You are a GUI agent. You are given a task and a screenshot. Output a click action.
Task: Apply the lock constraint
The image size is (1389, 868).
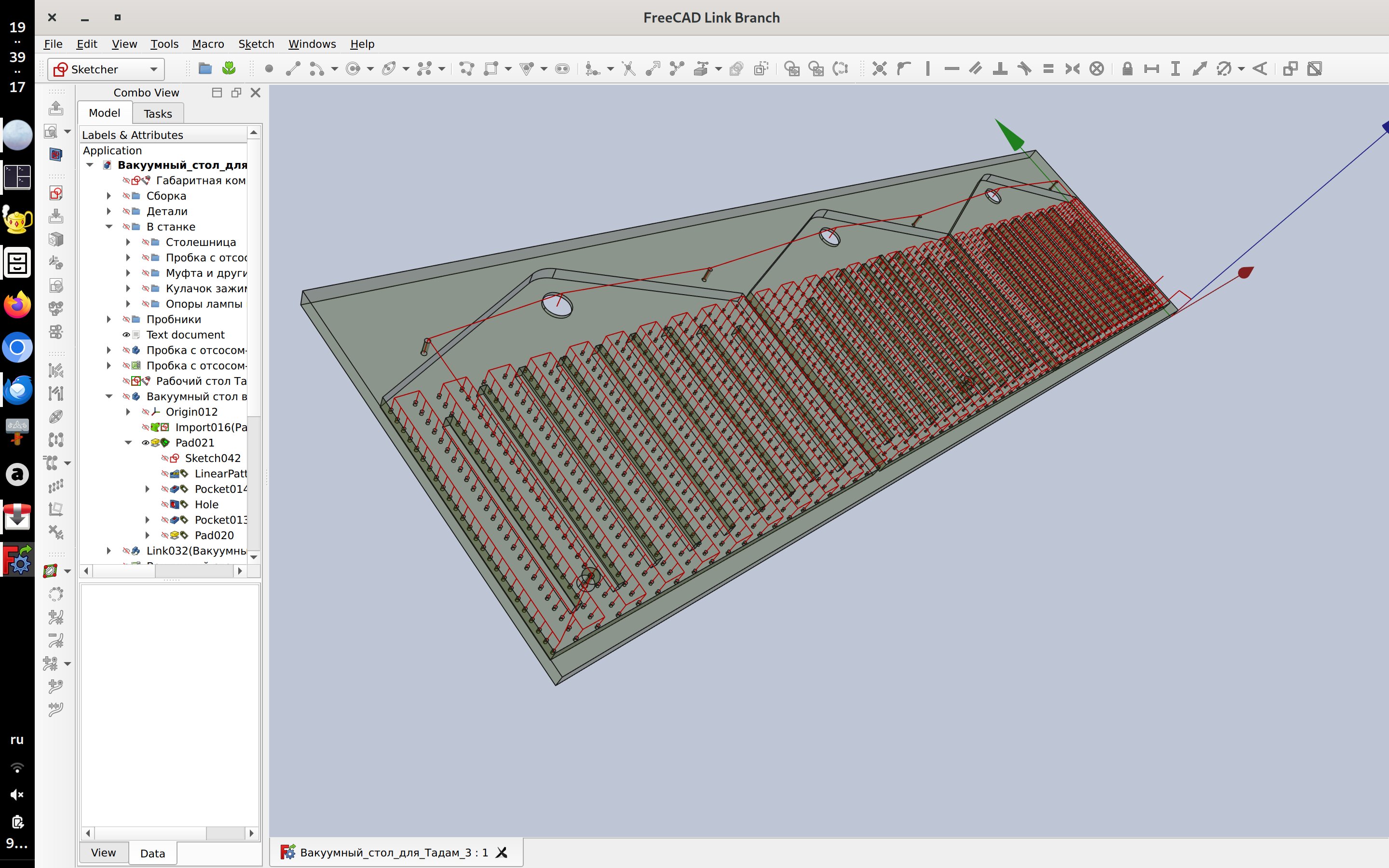click(x=1127, y=69)
